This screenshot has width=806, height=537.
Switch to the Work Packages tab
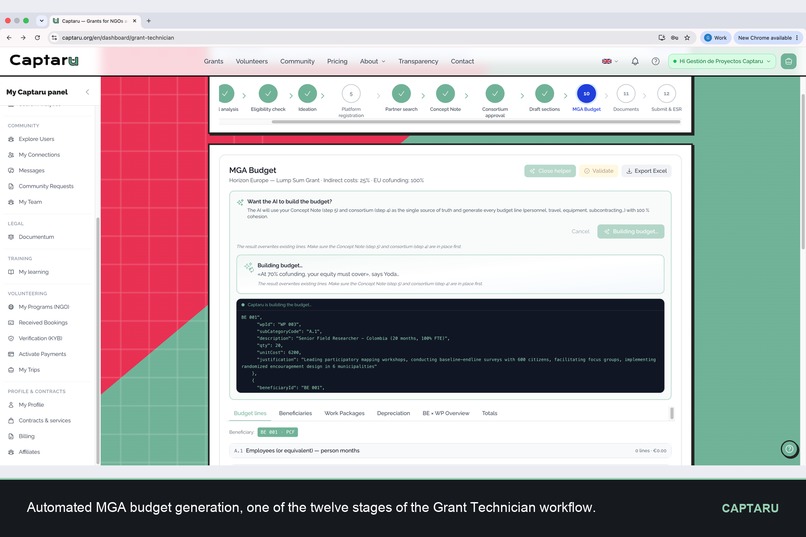pyautogui.click(x=344, y=413)
